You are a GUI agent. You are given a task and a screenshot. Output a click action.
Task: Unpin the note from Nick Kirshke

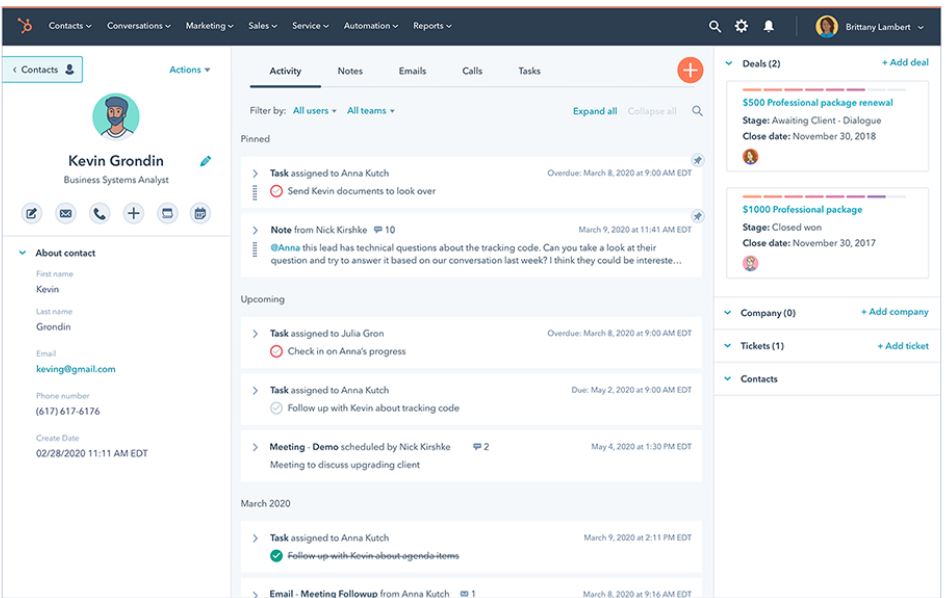697,216
